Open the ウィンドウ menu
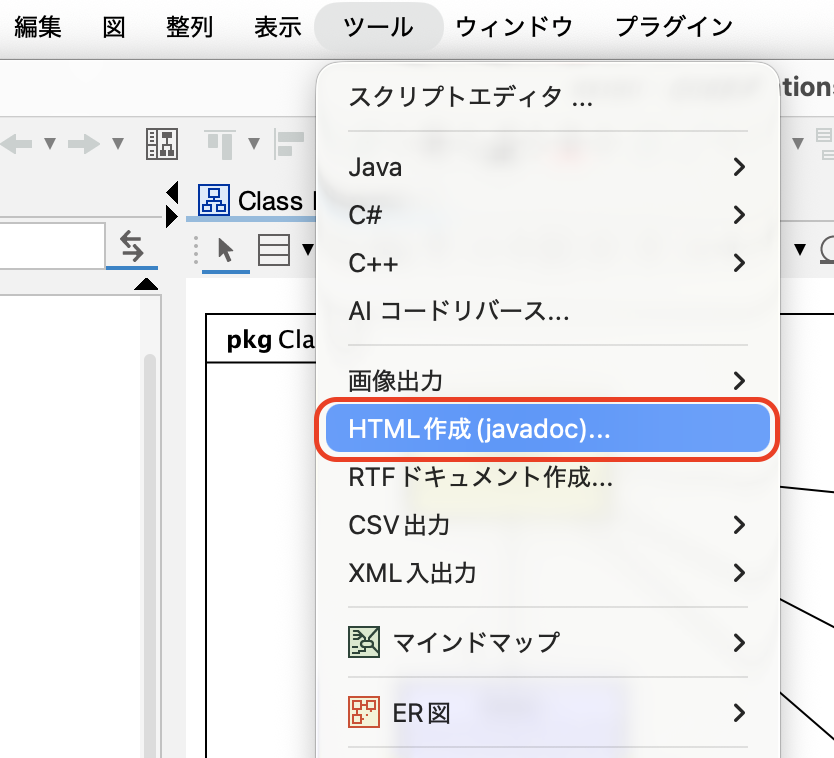This screenshot has height=758, width=834. 513,27
